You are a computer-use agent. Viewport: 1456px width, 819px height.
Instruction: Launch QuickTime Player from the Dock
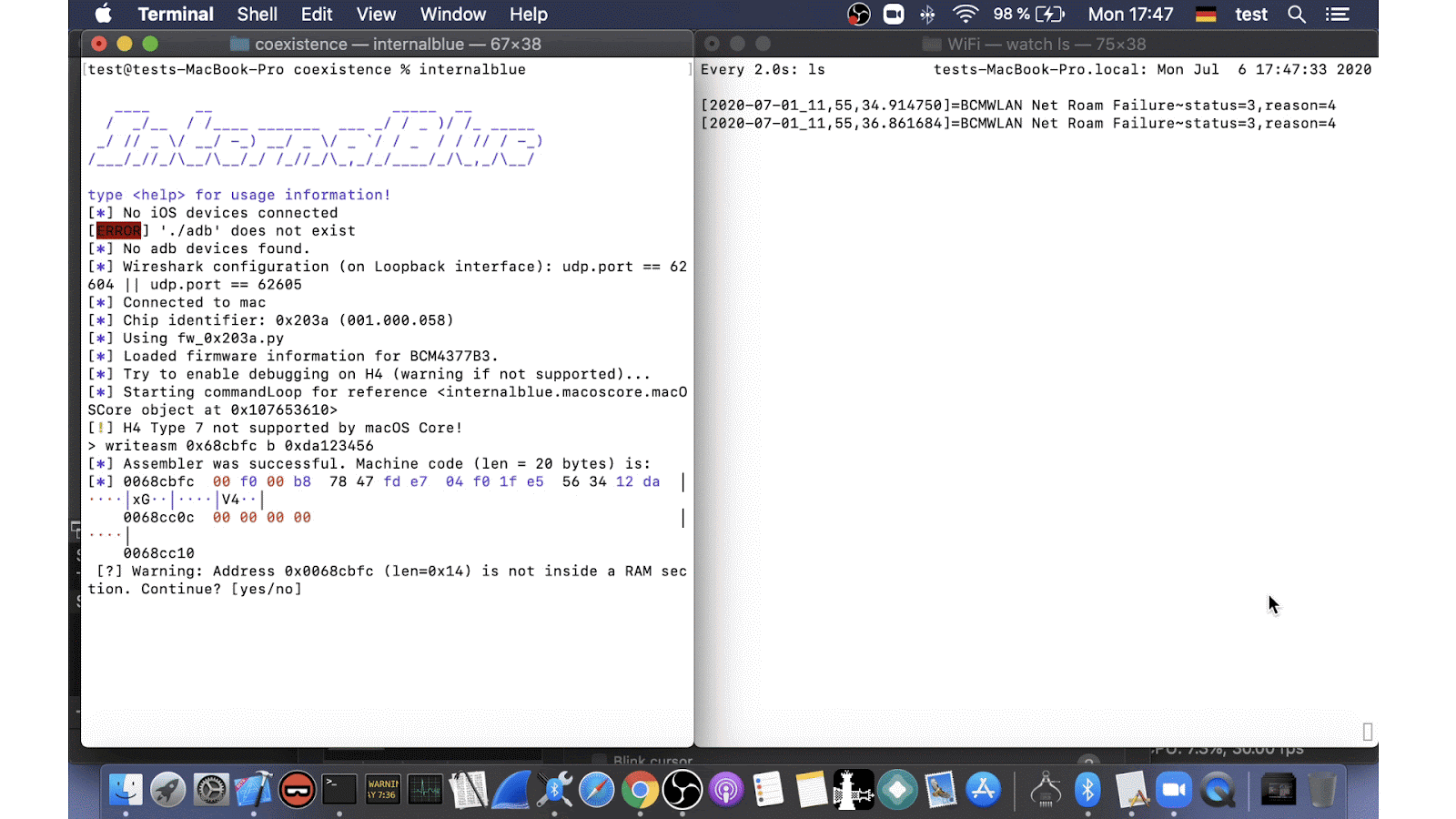pos(1218,789)
